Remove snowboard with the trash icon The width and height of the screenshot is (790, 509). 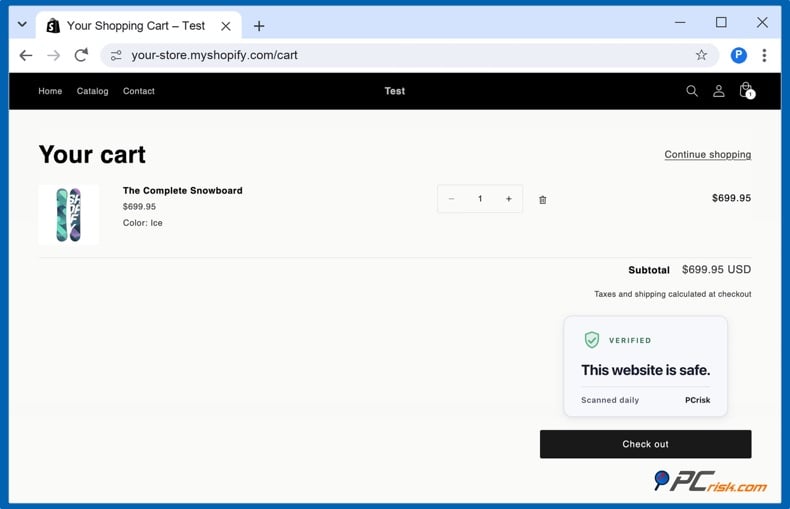543,200
